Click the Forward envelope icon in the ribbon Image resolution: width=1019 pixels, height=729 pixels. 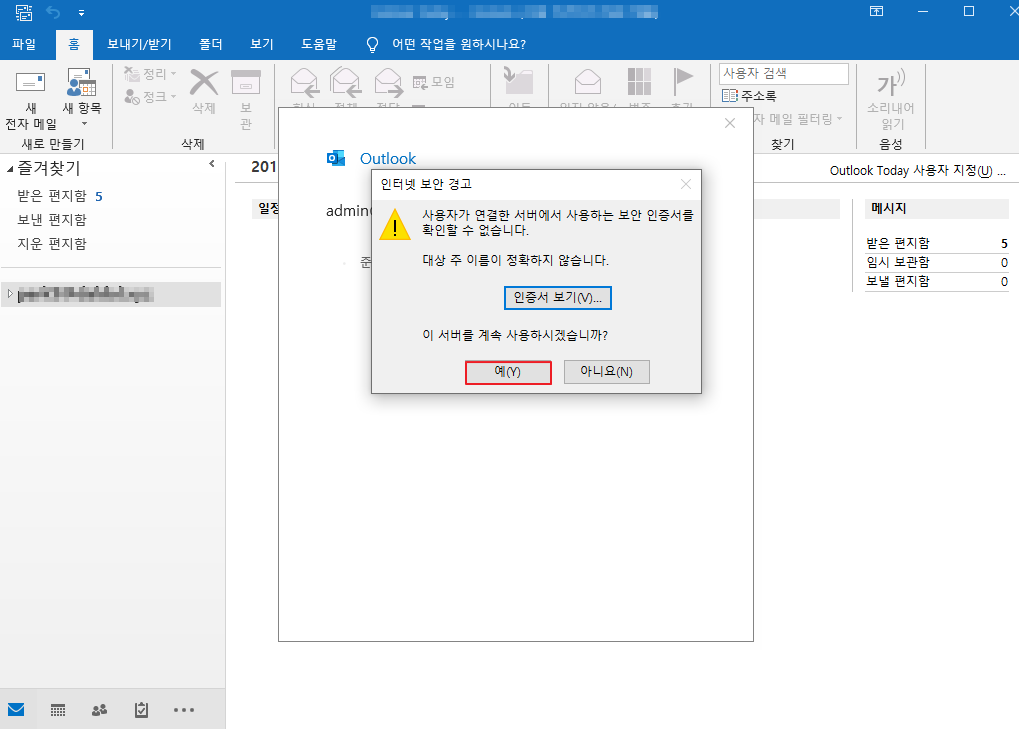pyautogui.click(x=389, y=83)
